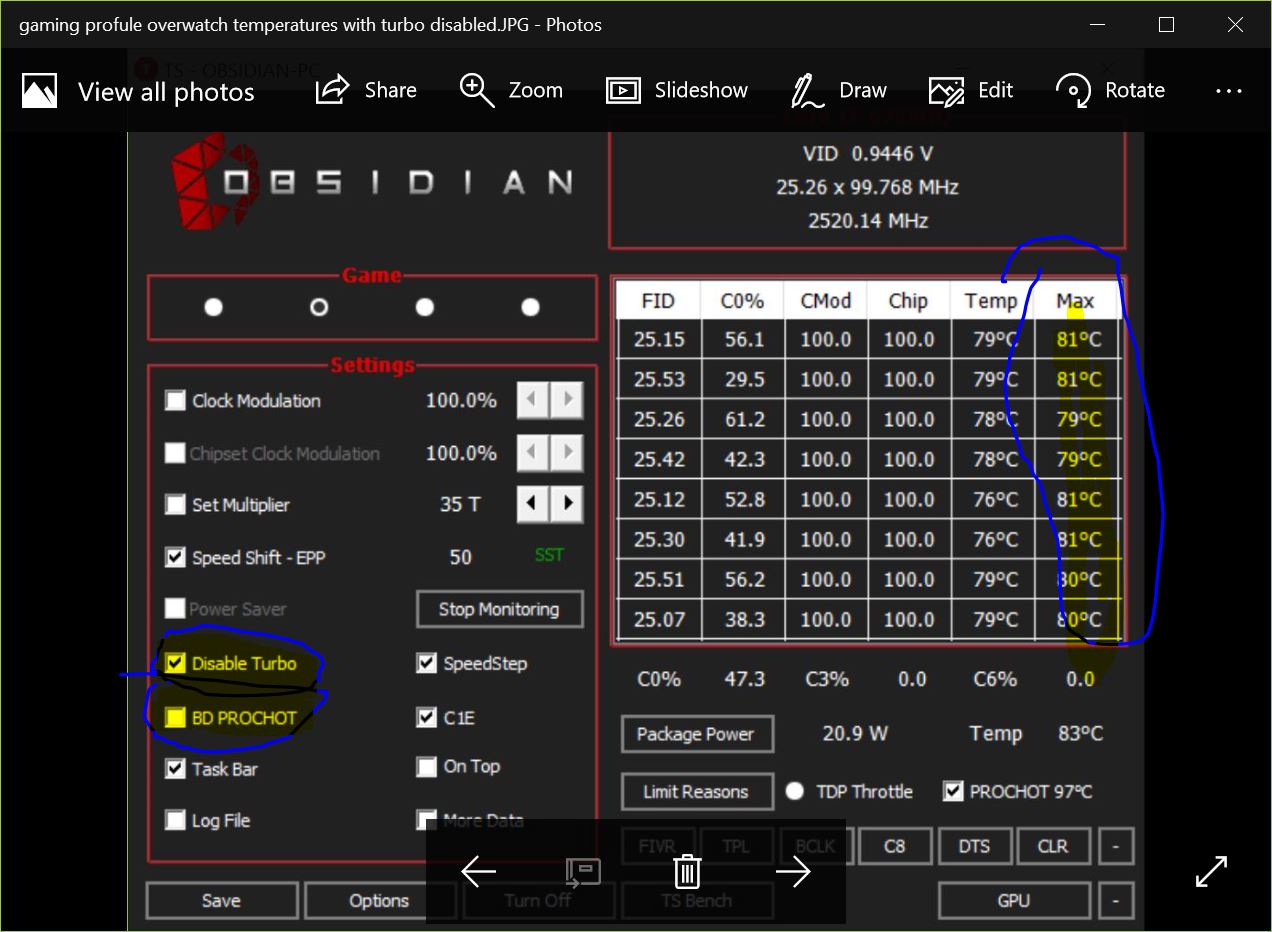Click the 83°C package temperature value
Image resolution: width=1272 pixels, height=932 pixels.
[x=1080, y=734]
